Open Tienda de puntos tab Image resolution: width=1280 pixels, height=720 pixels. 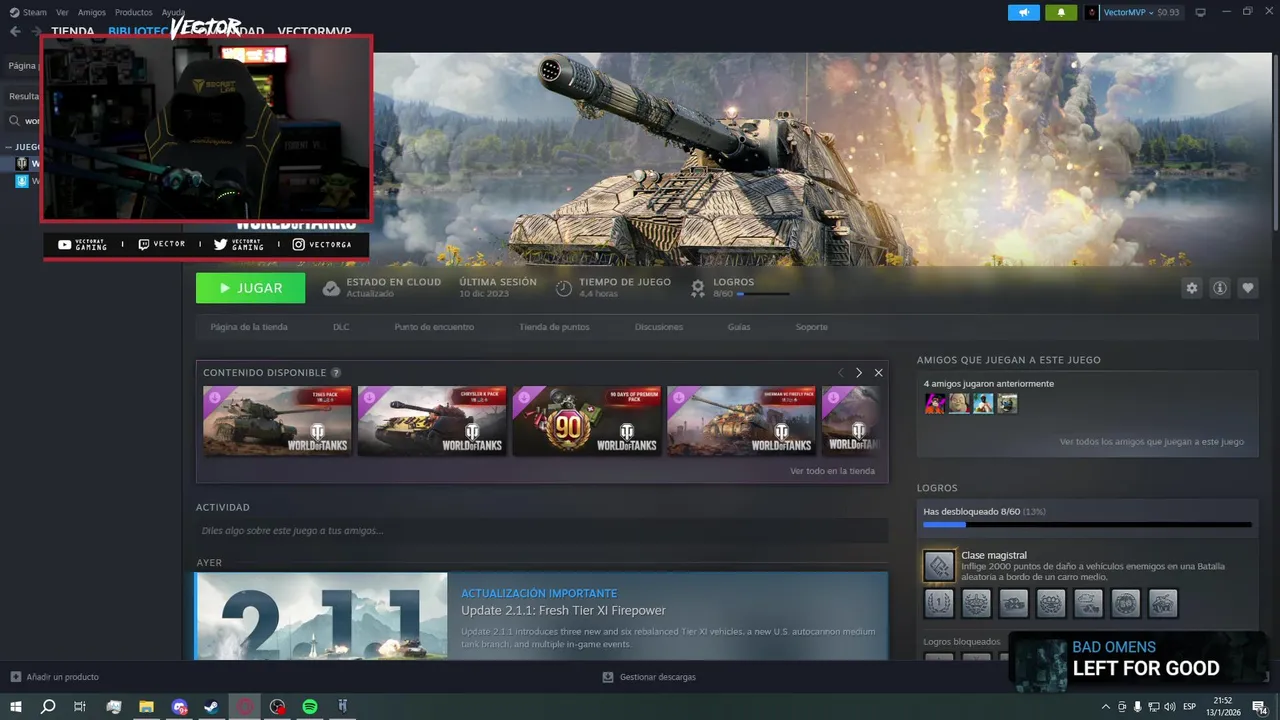click(554, 327)
